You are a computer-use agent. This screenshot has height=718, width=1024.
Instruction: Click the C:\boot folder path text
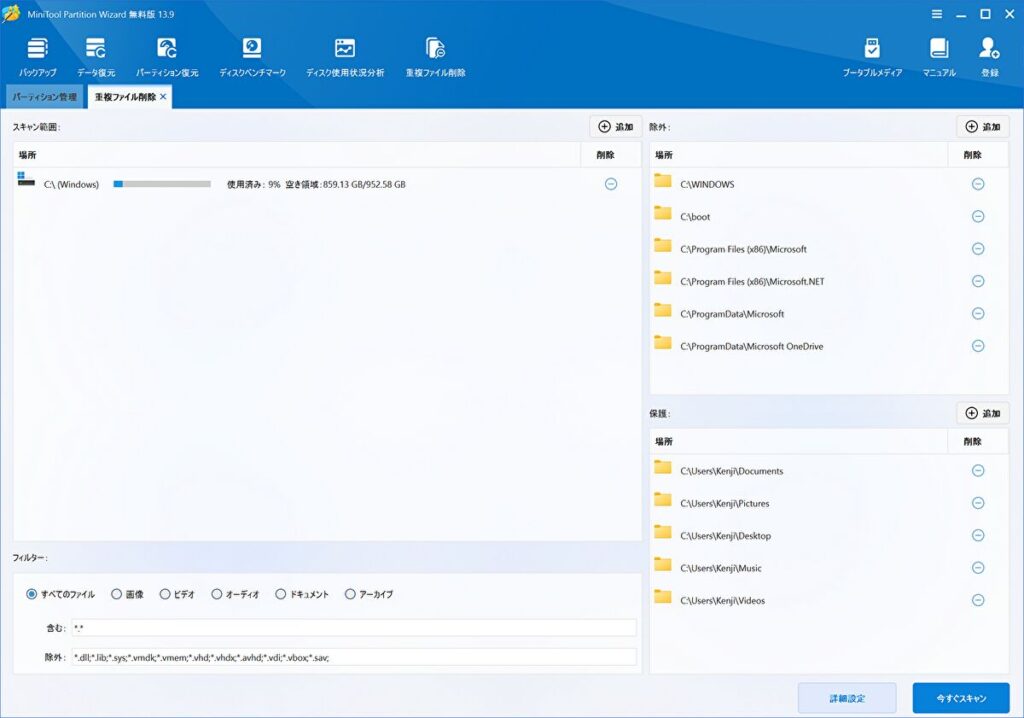[695, 217]
